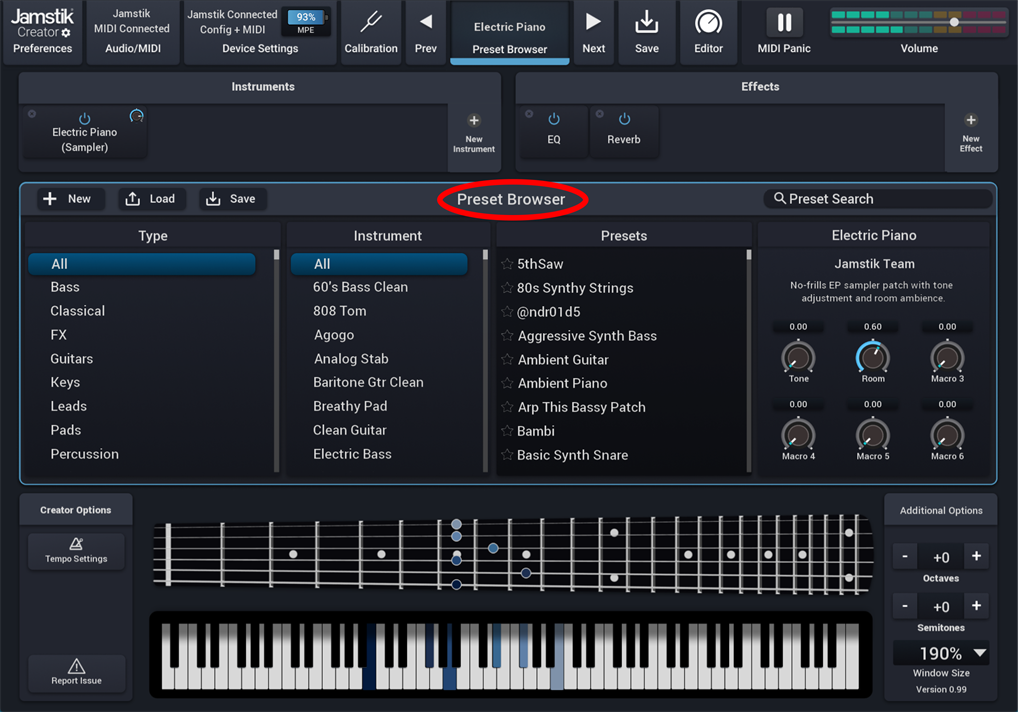Viewport: 1018px width, 712px height.
Task: Favorite the Ambient Guitar star
Action: click(507, 359)
